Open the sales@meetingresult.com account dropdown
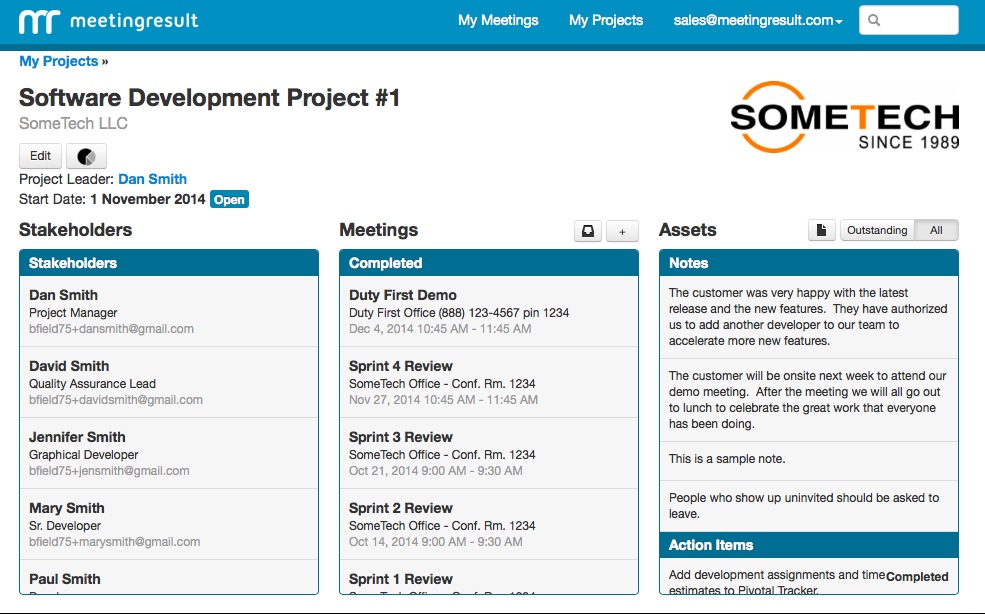The width and height of the screenshot is (985, 614). [x=758, y=20]
